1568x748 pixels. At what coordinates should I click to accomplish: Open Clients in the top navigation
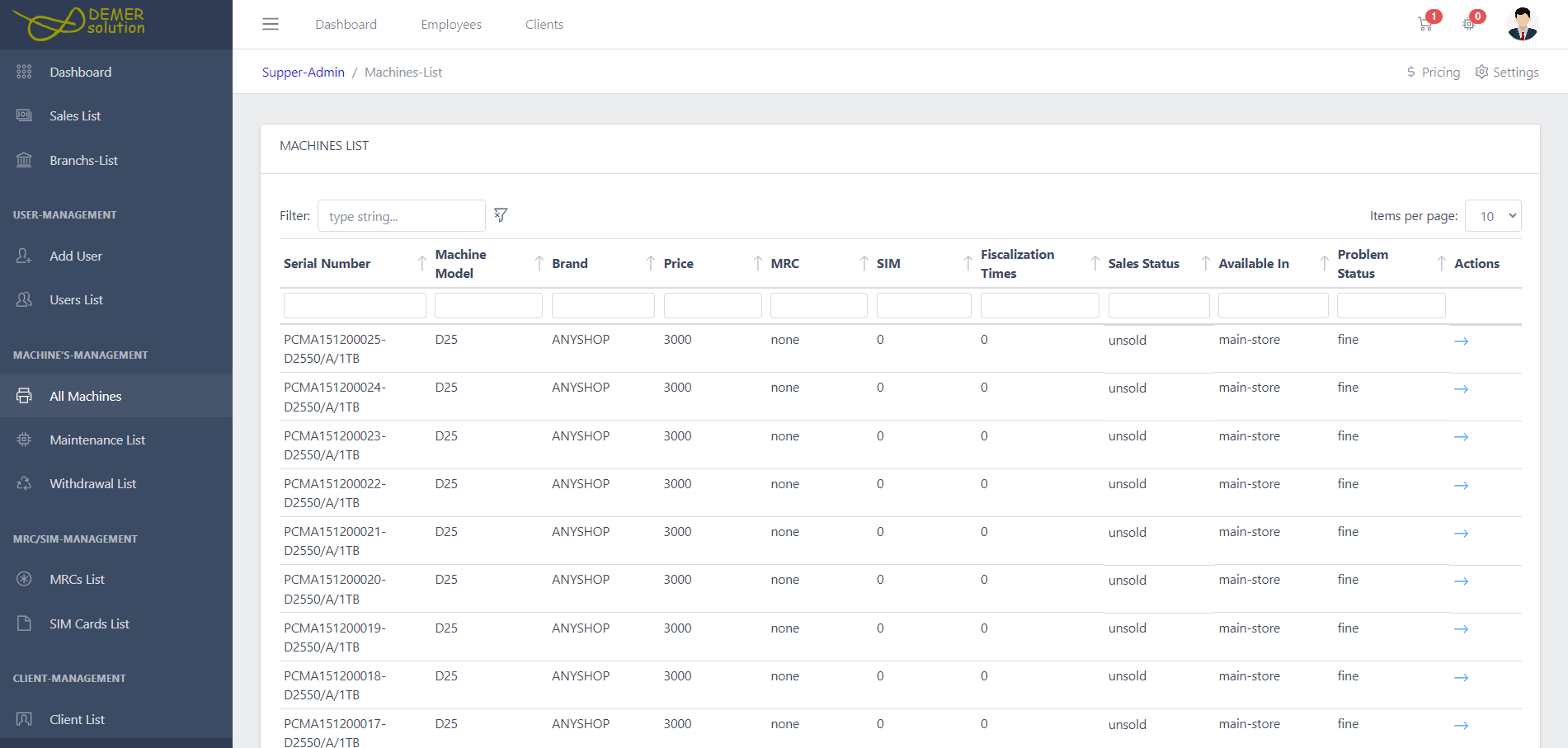[544, 25]
